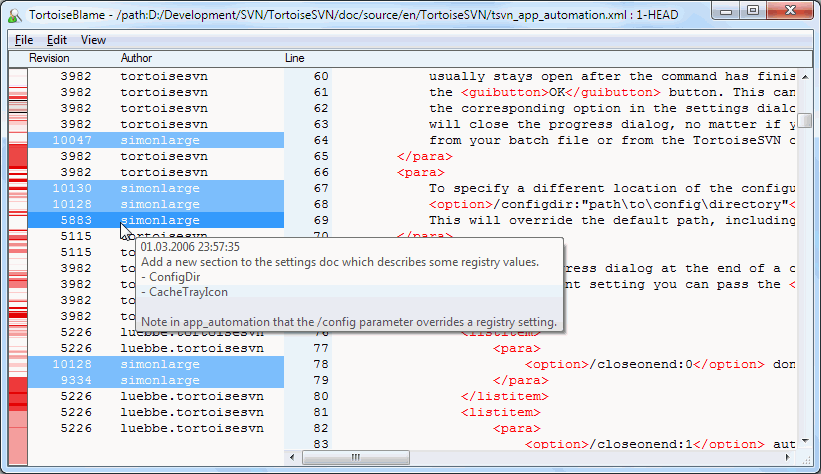This screenshot has width=821, height=474.
Task: Click the Line column header
Action: click(295, 59)
